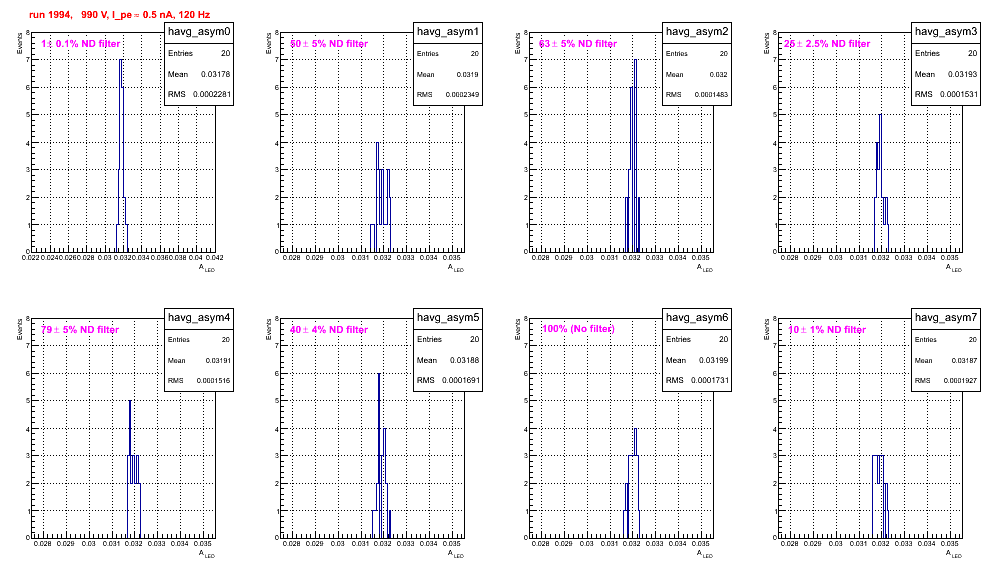Click the Events y-axis title of havg_asym1 plot

tap(269, 43)
